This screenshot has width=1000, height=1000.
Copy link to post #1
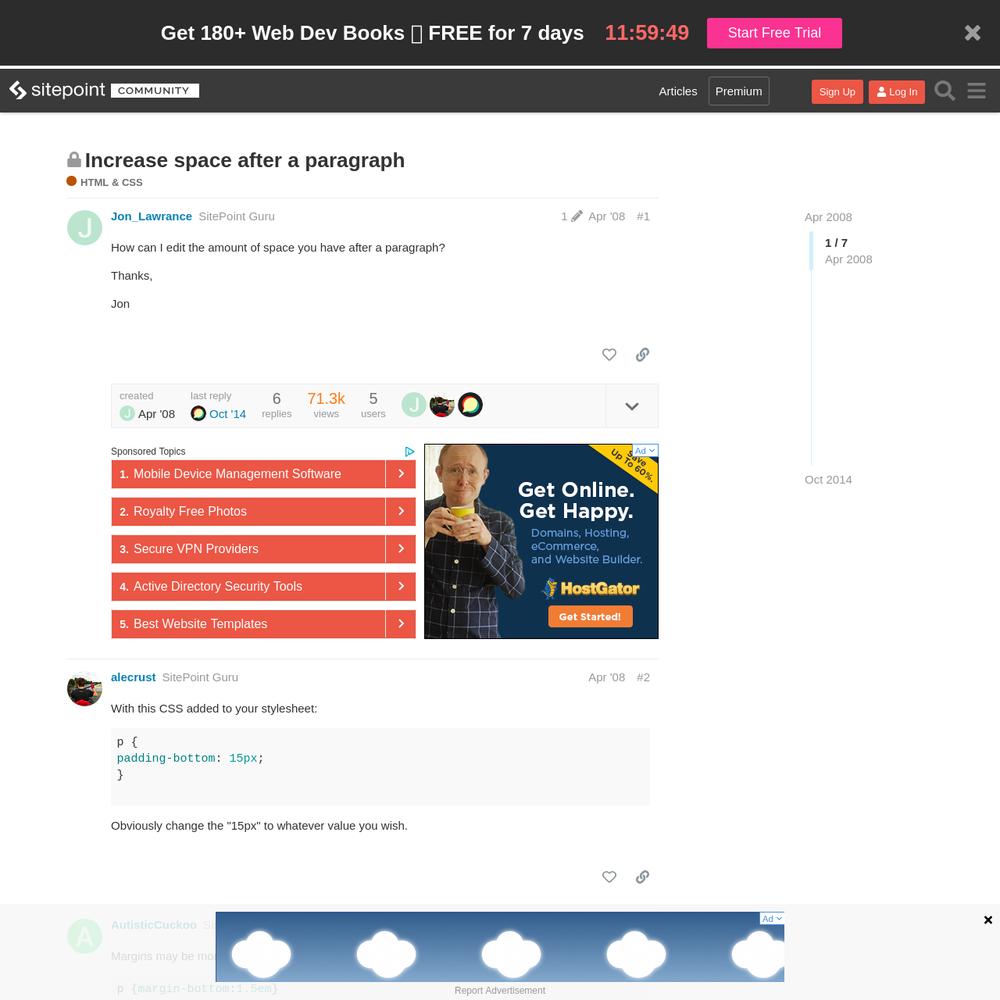click(x=642, y=354)
